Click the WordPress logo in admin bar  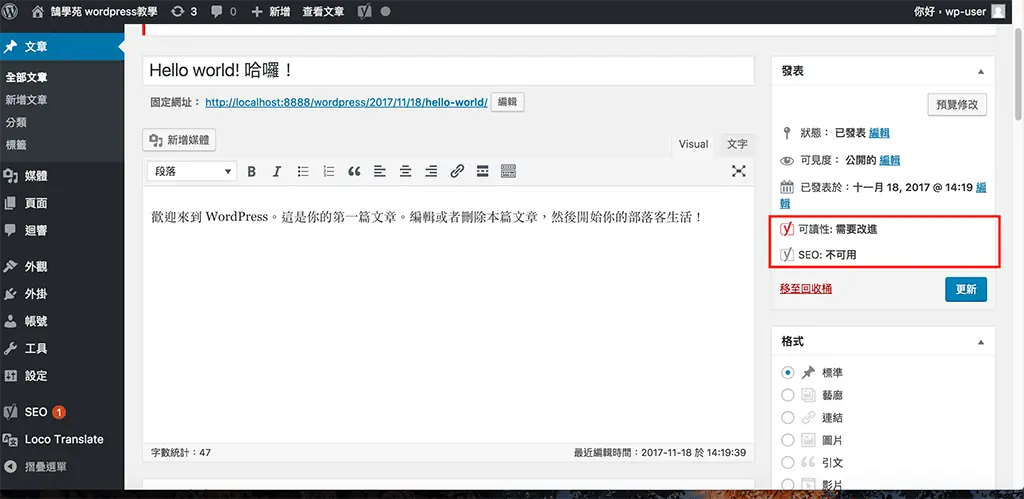pyautogui.click(x=10, y=11)
